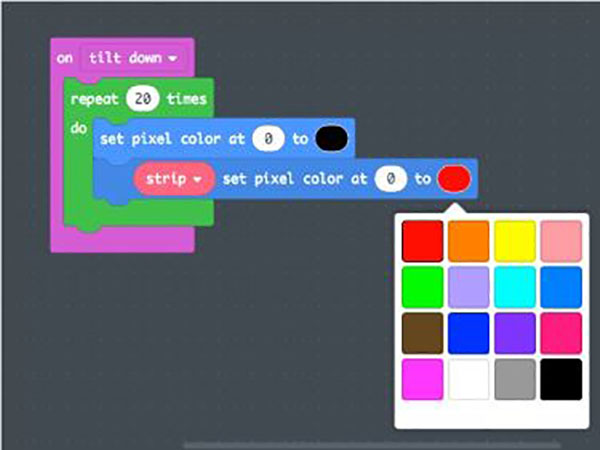This screenshot has height=450, width=600.
Task: Select the magenta swatch in the bottom row
Action: tap(422, 379)
